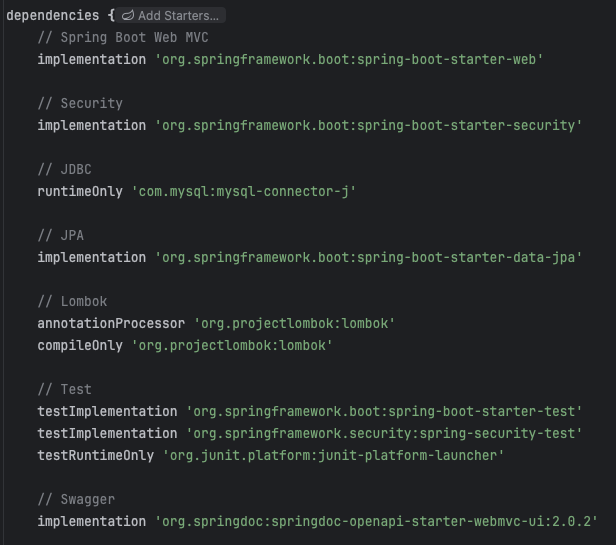The width and height of the screenshot is (616, 545).
Task: Click the Test comment line
Action: [x=65, y=390]
